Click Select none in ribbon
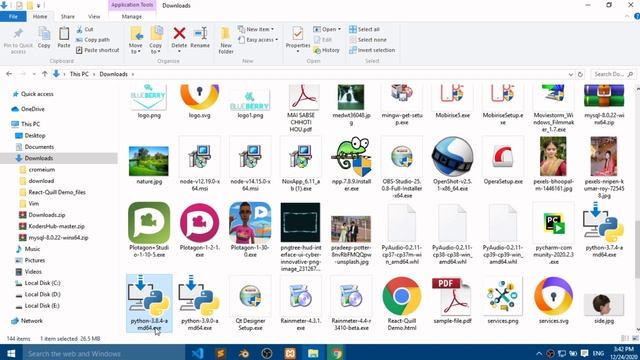The image size is (640, 360). point(368,40)
